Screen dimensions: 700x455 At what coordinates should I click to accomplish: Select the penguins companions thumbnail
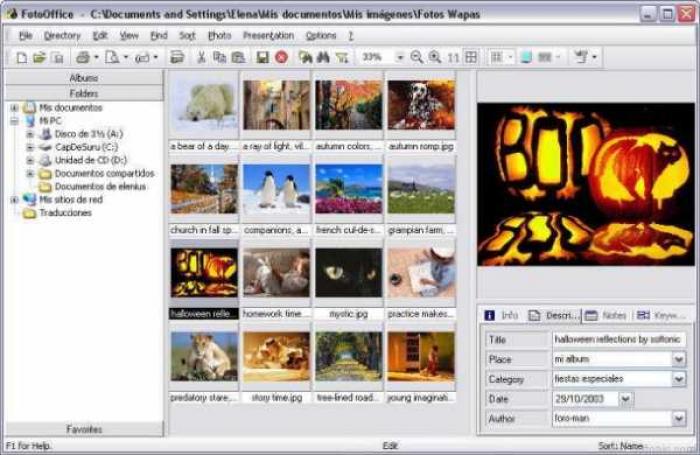click(x=276, y=190)
